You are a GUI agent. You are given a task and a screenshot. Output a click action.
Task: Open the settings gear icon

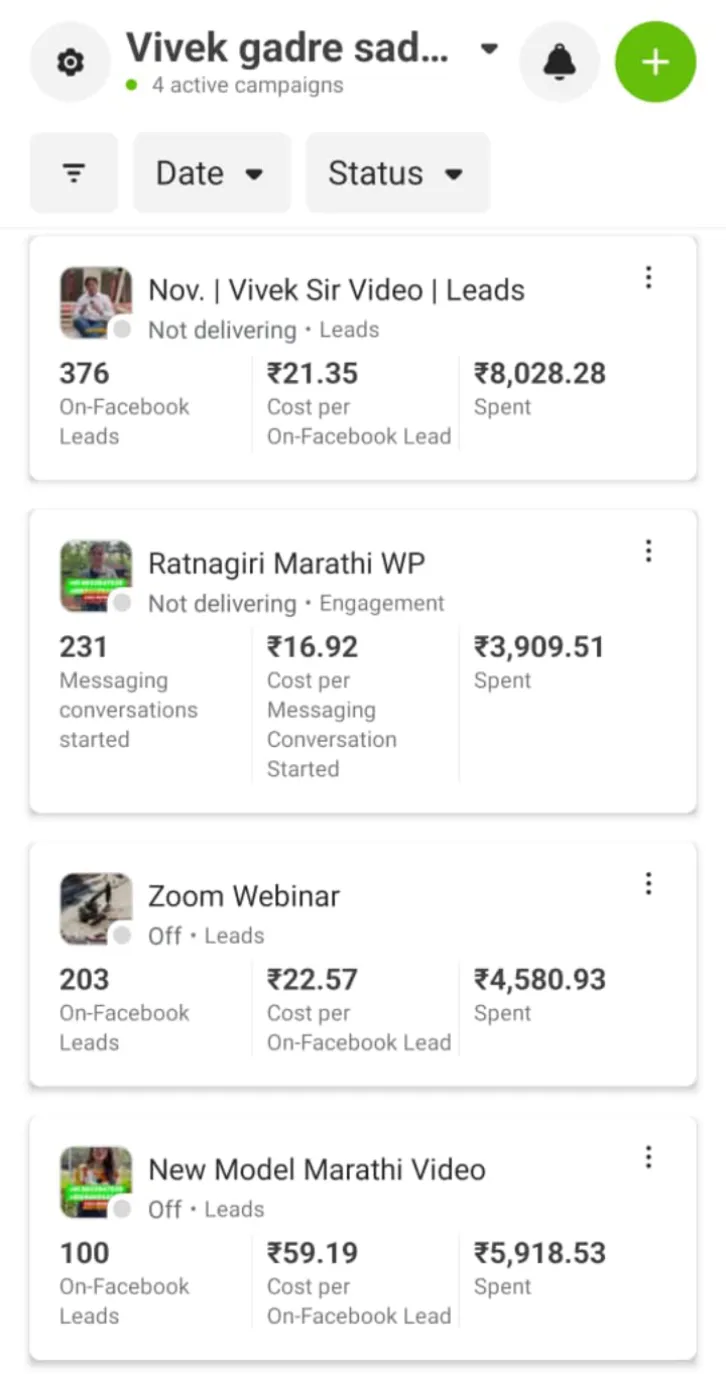pos(69,63)
